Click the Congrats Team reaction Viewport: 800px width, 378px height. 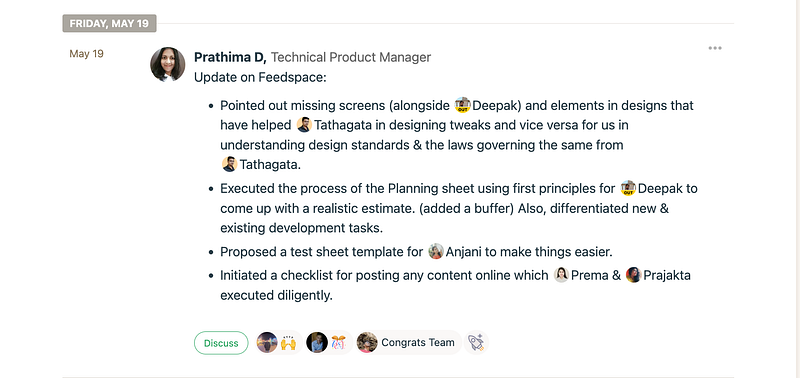pyautogui.click(x=408, y=342)
